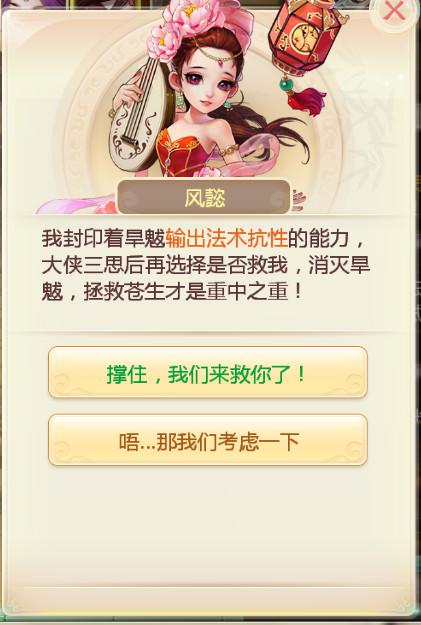Click the 风懿 name plate
The height and width of the screenshot is (625, 421).
204,197
